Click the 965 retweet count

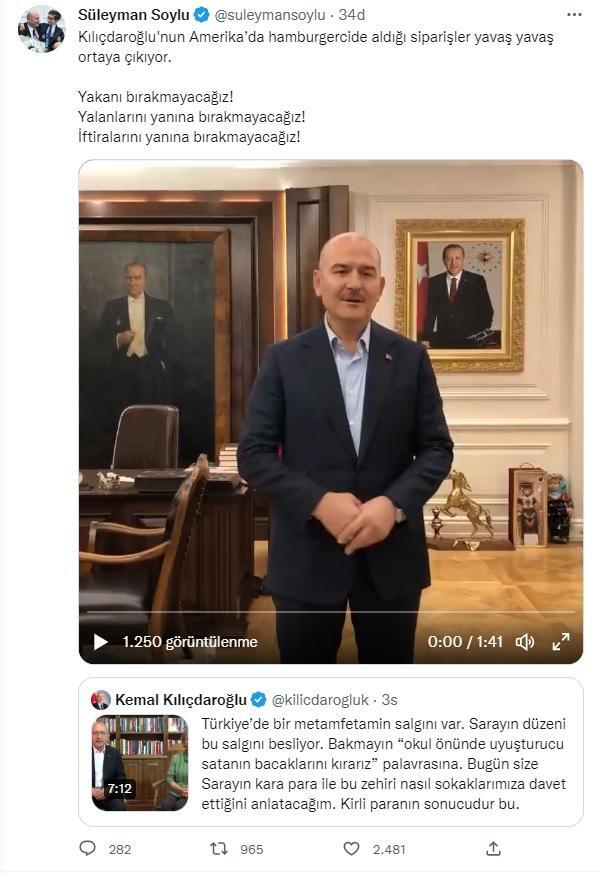click(251, 849)
